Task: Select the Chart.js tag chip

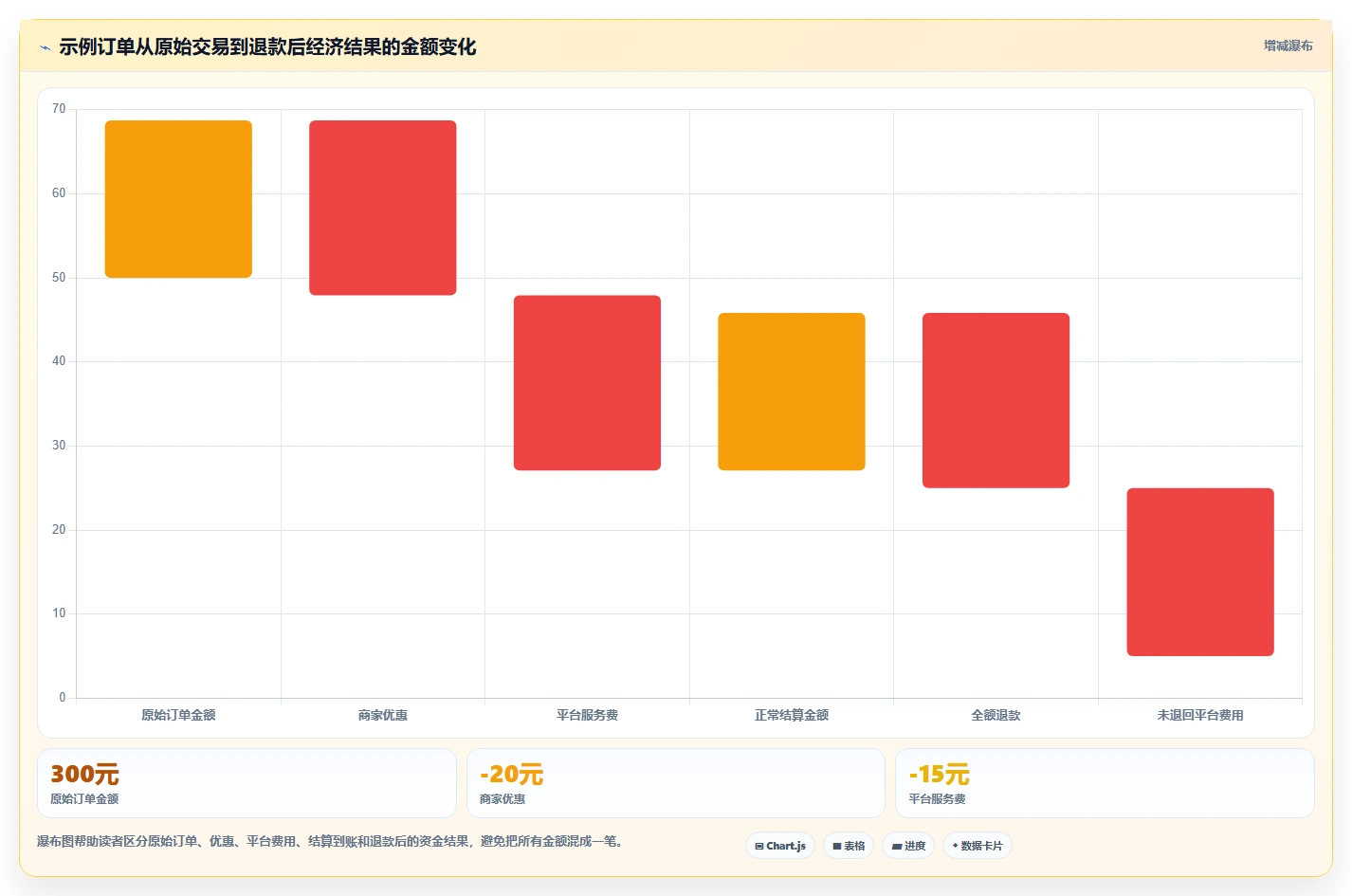Action: point(780,846)
